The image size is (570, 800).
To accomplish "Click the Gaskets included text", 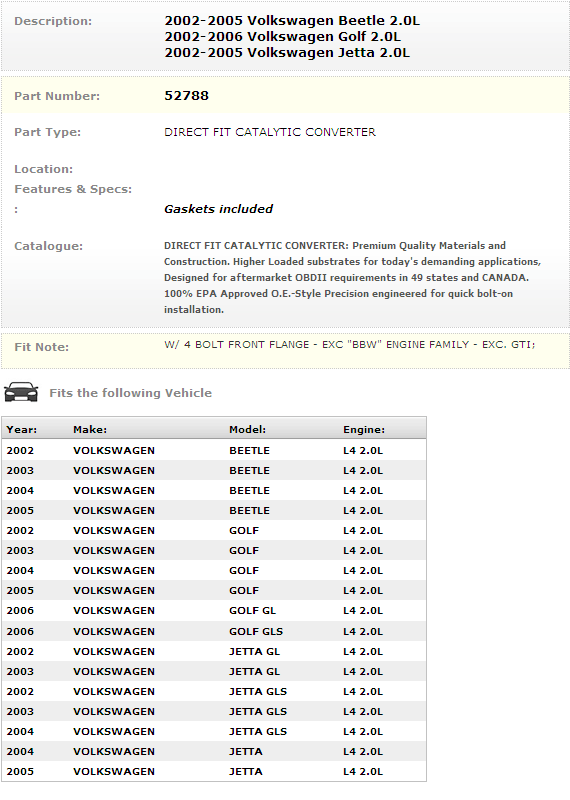I will (218, 209).
